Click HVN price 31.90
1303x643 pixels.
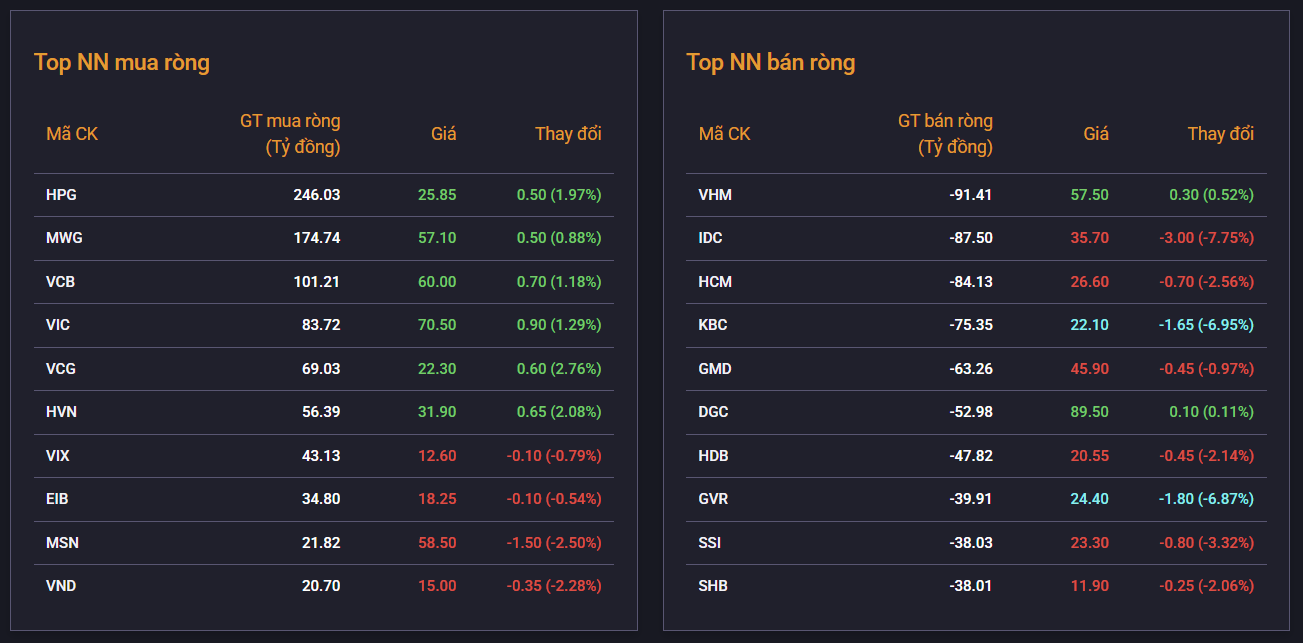pos(437,412)
